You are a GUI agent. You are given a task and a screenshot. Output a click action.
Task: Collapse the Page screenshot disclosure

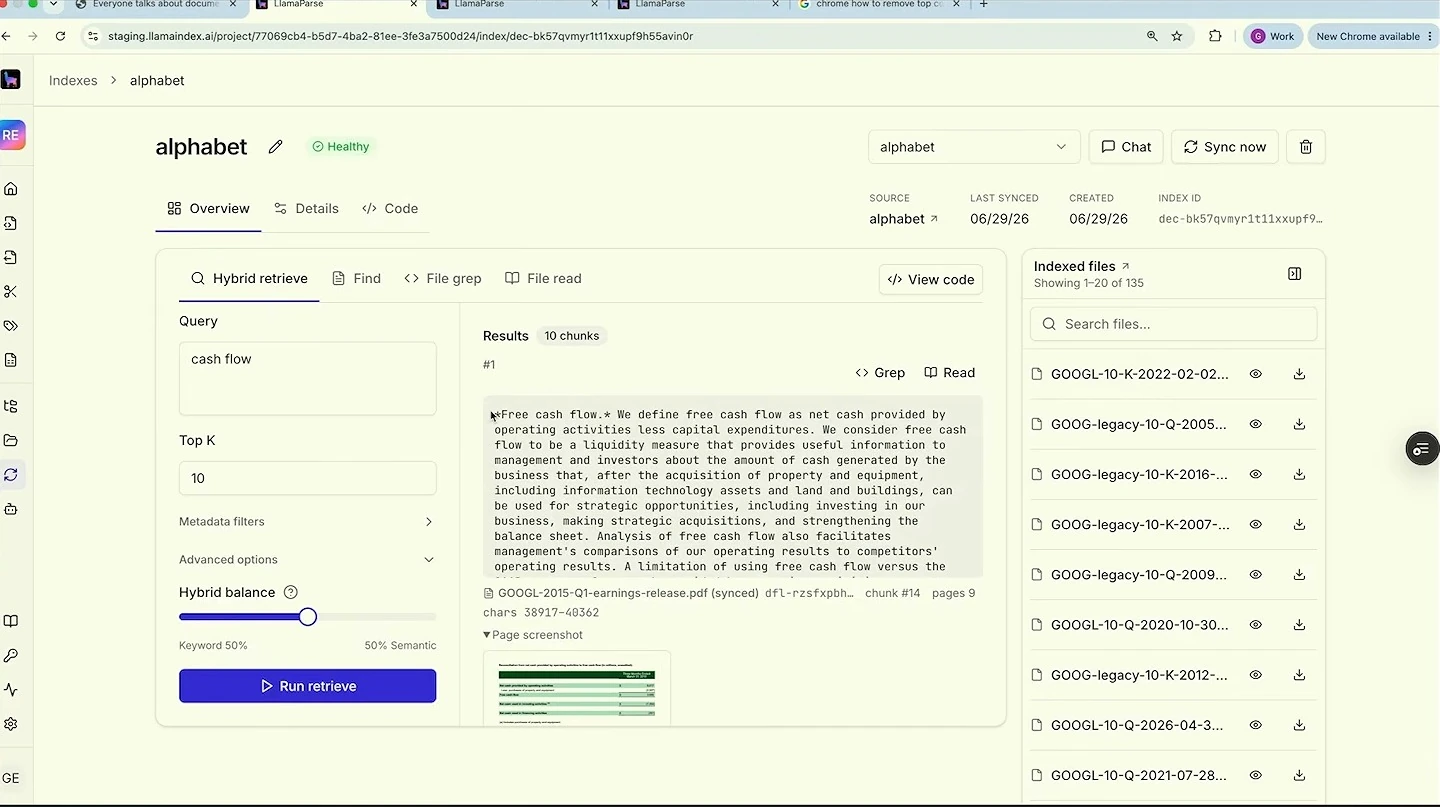(533, 635)
